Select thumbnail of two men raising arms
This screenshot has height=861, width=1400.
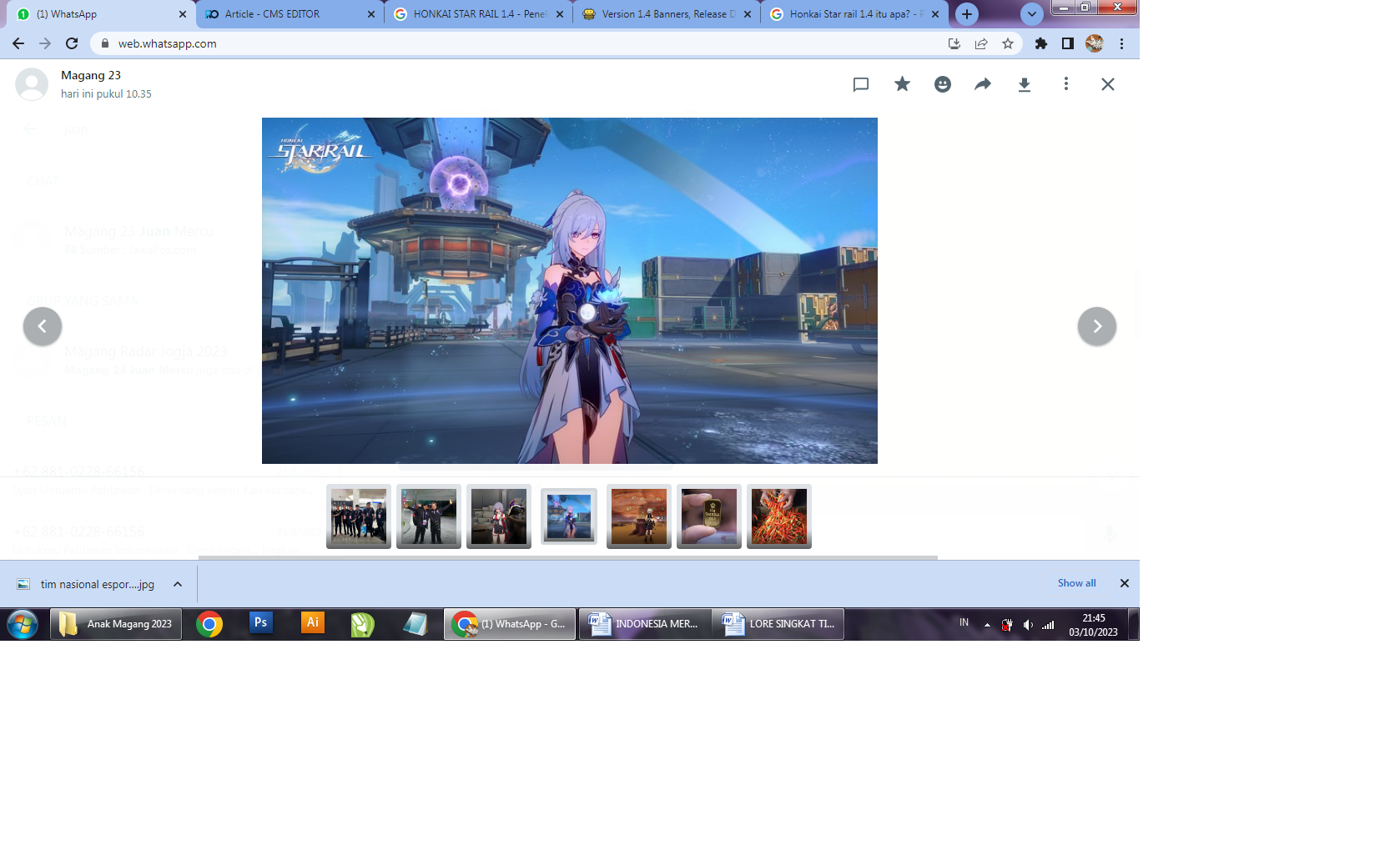coord(429,516)
